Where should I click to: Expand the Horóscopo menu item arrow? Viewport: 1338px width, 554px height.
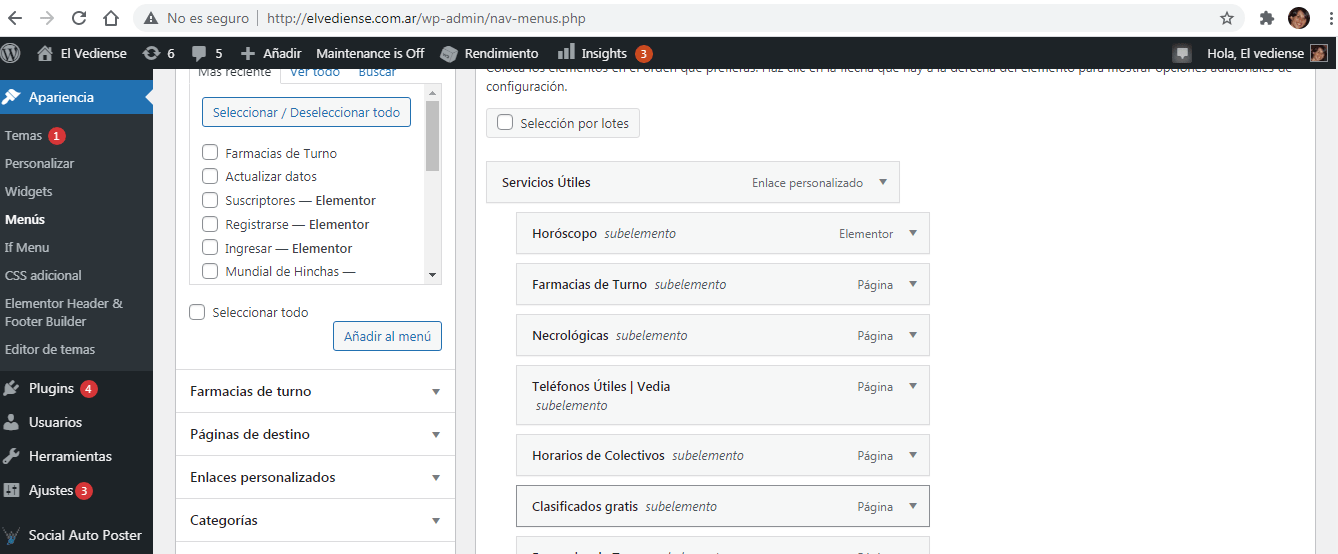click(912, 233)
